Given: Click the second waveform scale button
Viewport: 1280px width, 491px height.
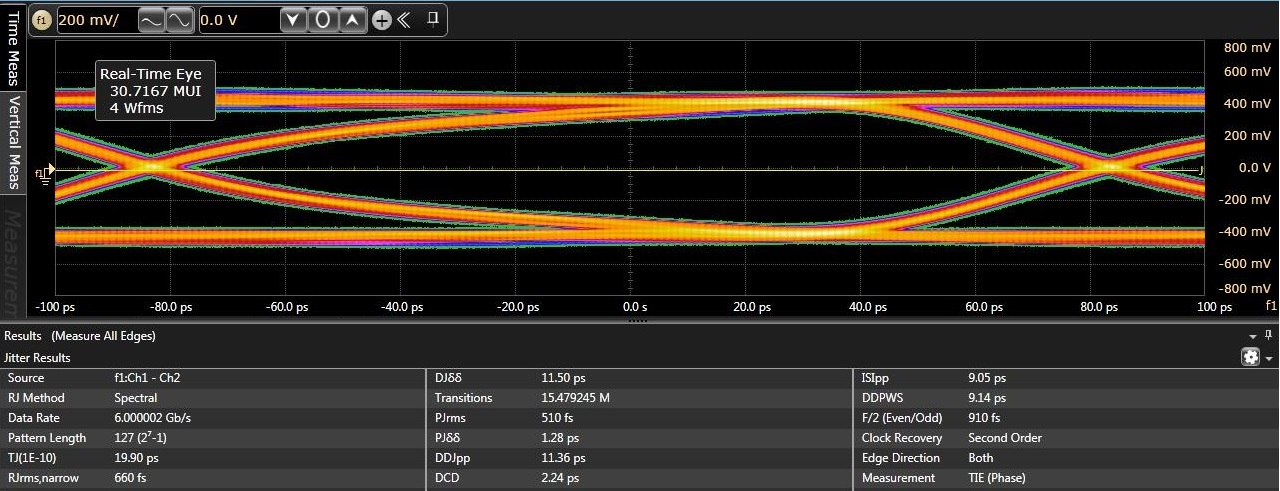Looking at the screenshot, I should [179, 20].
